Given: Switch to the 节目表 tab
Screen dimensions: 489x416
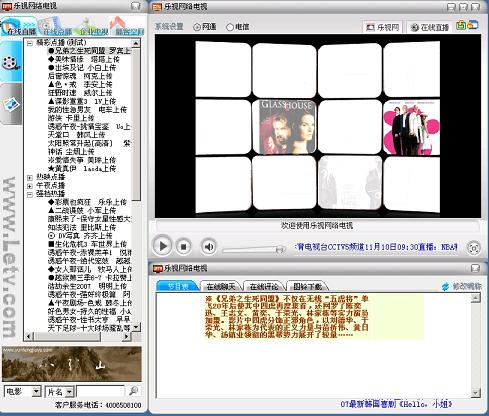Looking at the screenshot, I should (178, 286).
